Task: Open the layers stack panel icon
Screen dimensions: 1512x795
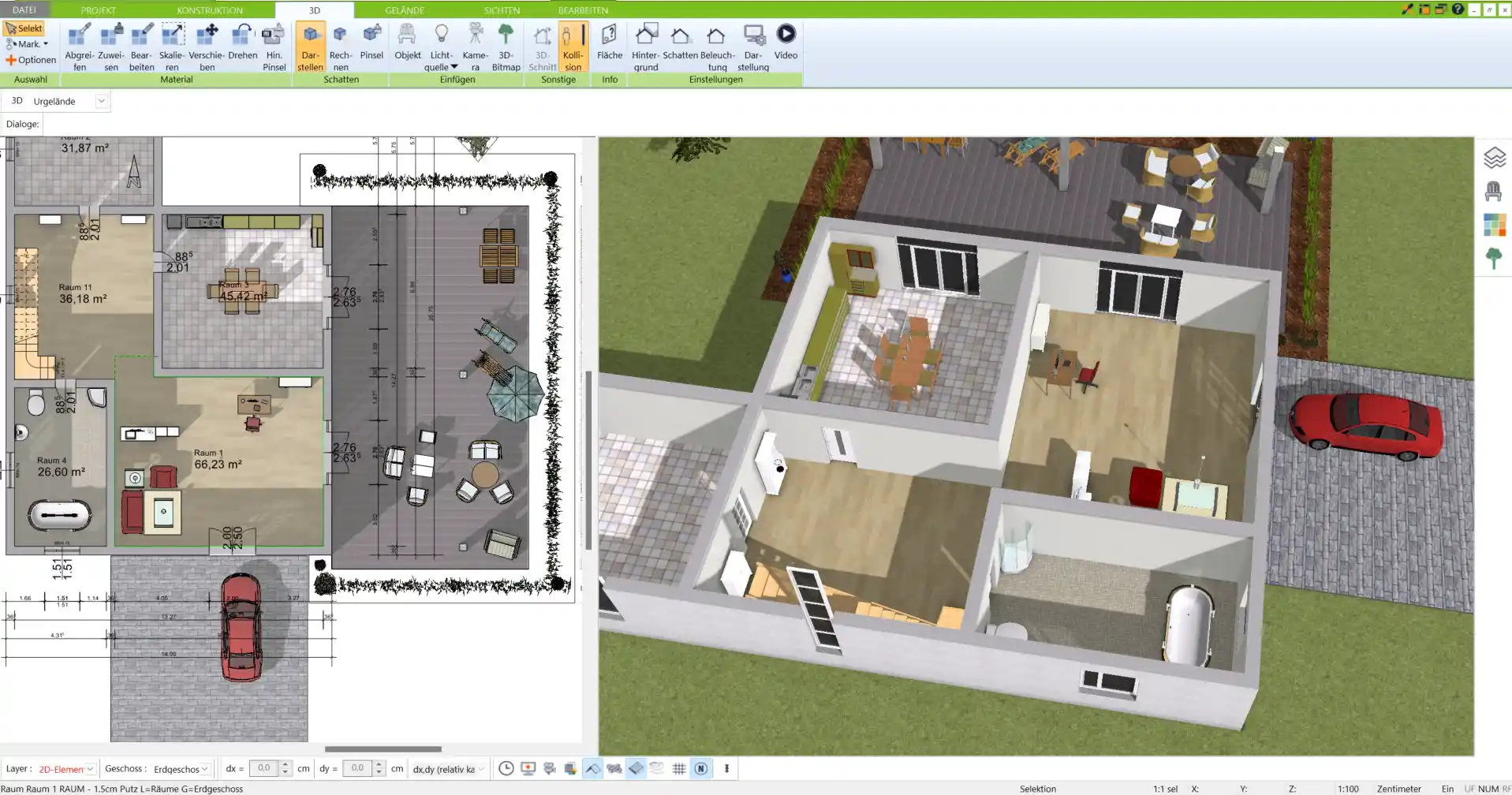Action: pos(1494,158)
